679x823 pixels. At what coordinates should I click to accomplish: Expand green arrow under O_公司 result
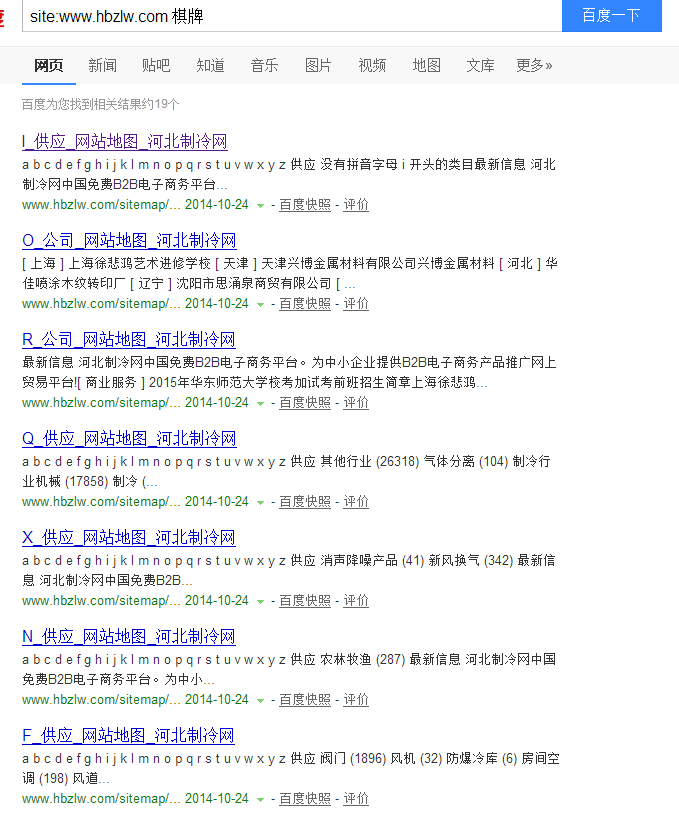pos(260,305)
